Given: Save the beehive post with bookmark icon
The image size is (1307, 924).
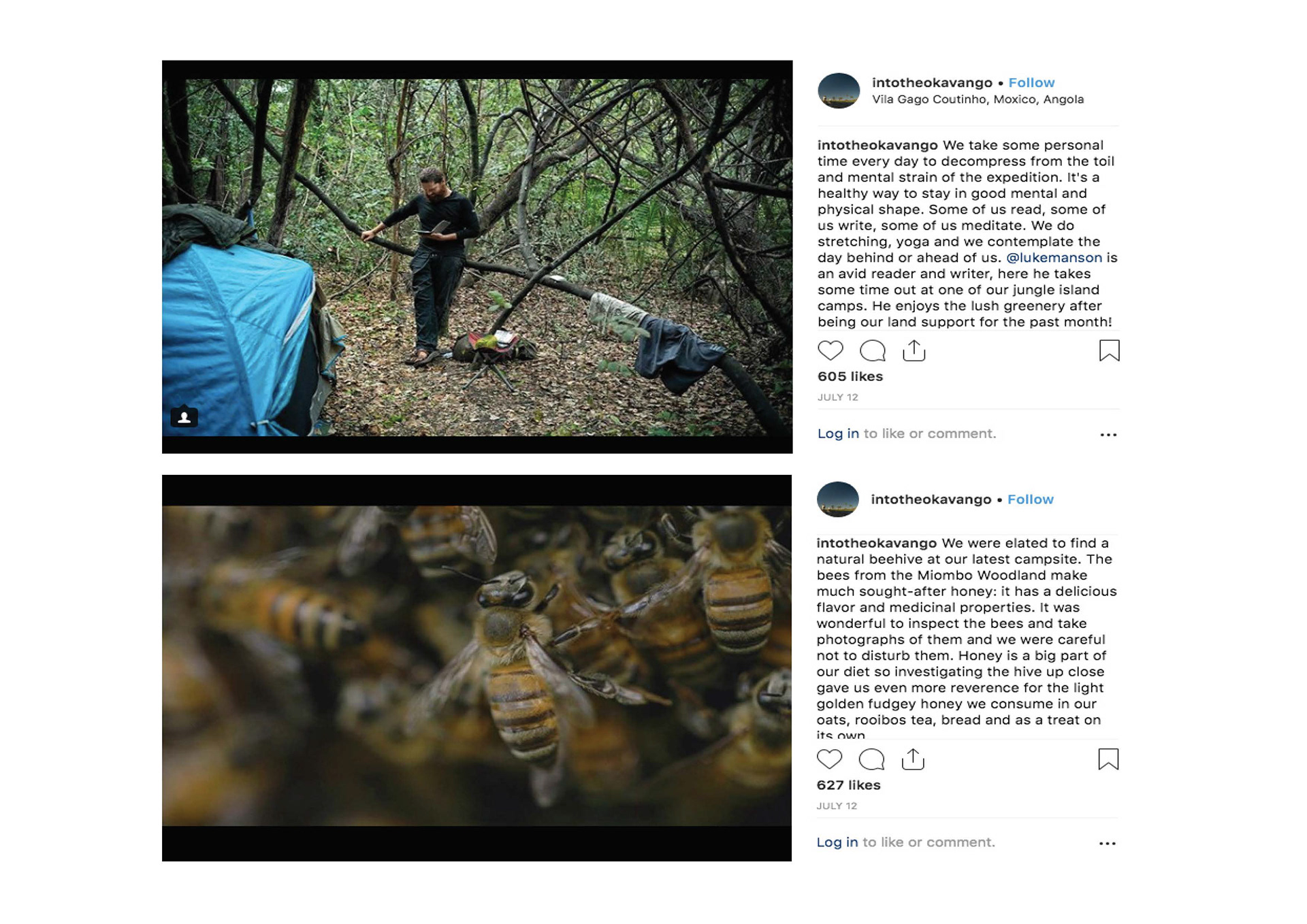Looking at the screenshot, I should click(1108, 759).
